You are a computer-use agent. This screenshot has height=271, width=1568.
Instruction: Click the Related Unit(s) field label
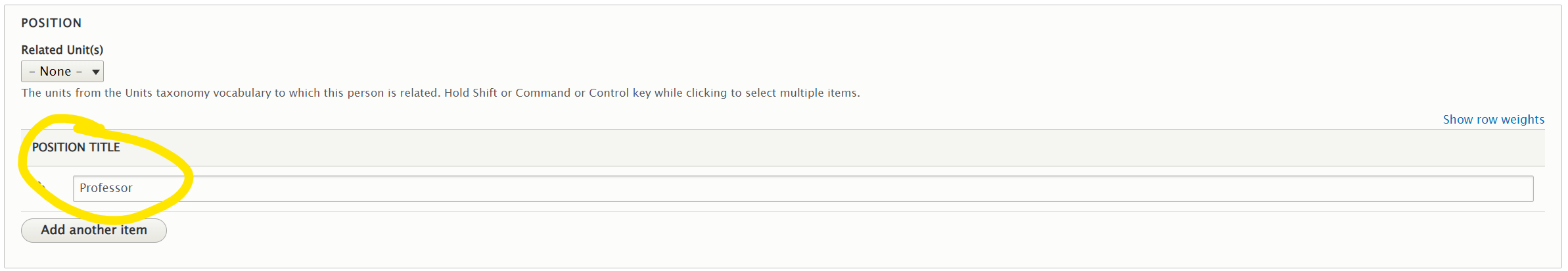pos(62,50)
